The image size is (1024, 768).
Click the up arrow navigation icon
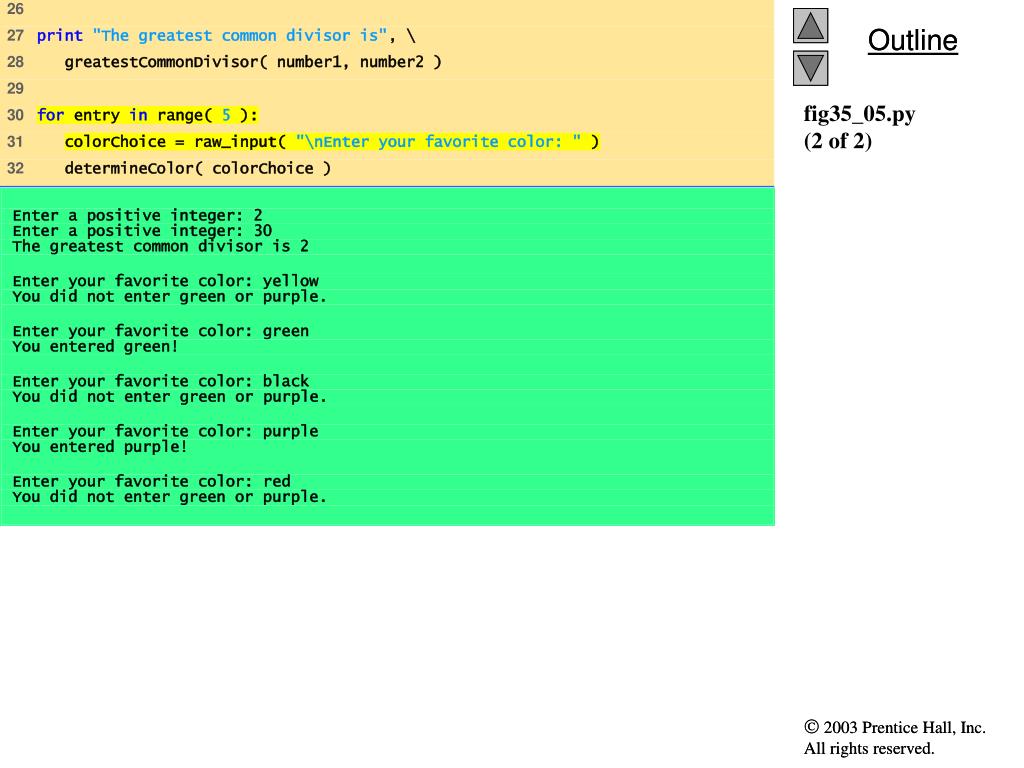[810, 25]
